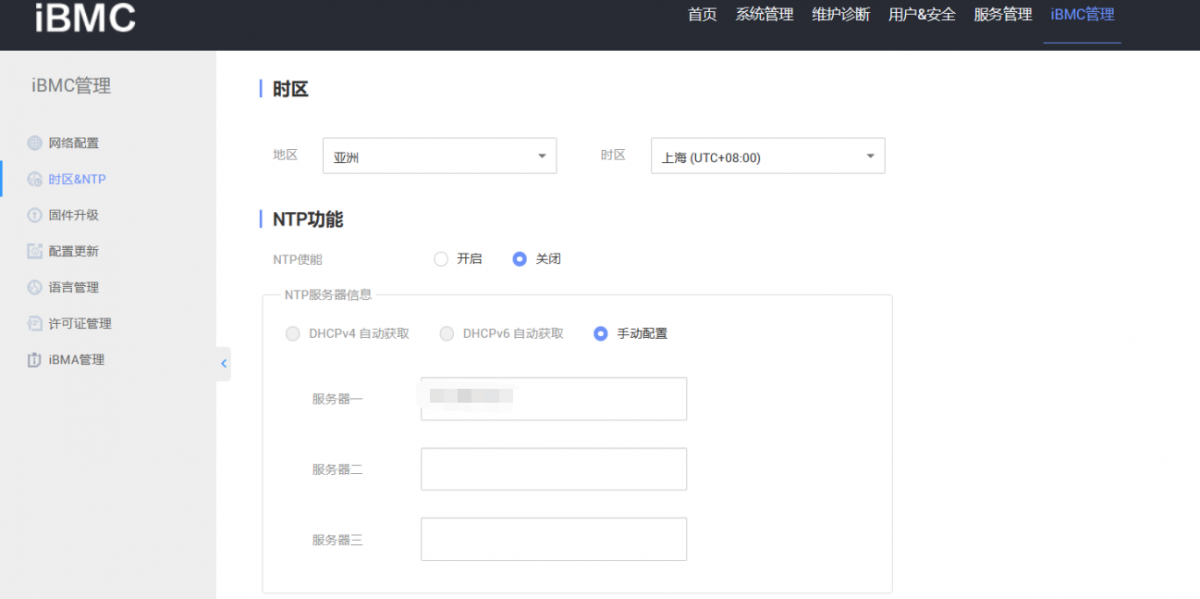Open the 地区 dropdown showing 亚洲
The image size is (1200, 599).
(x=439, y=156)
